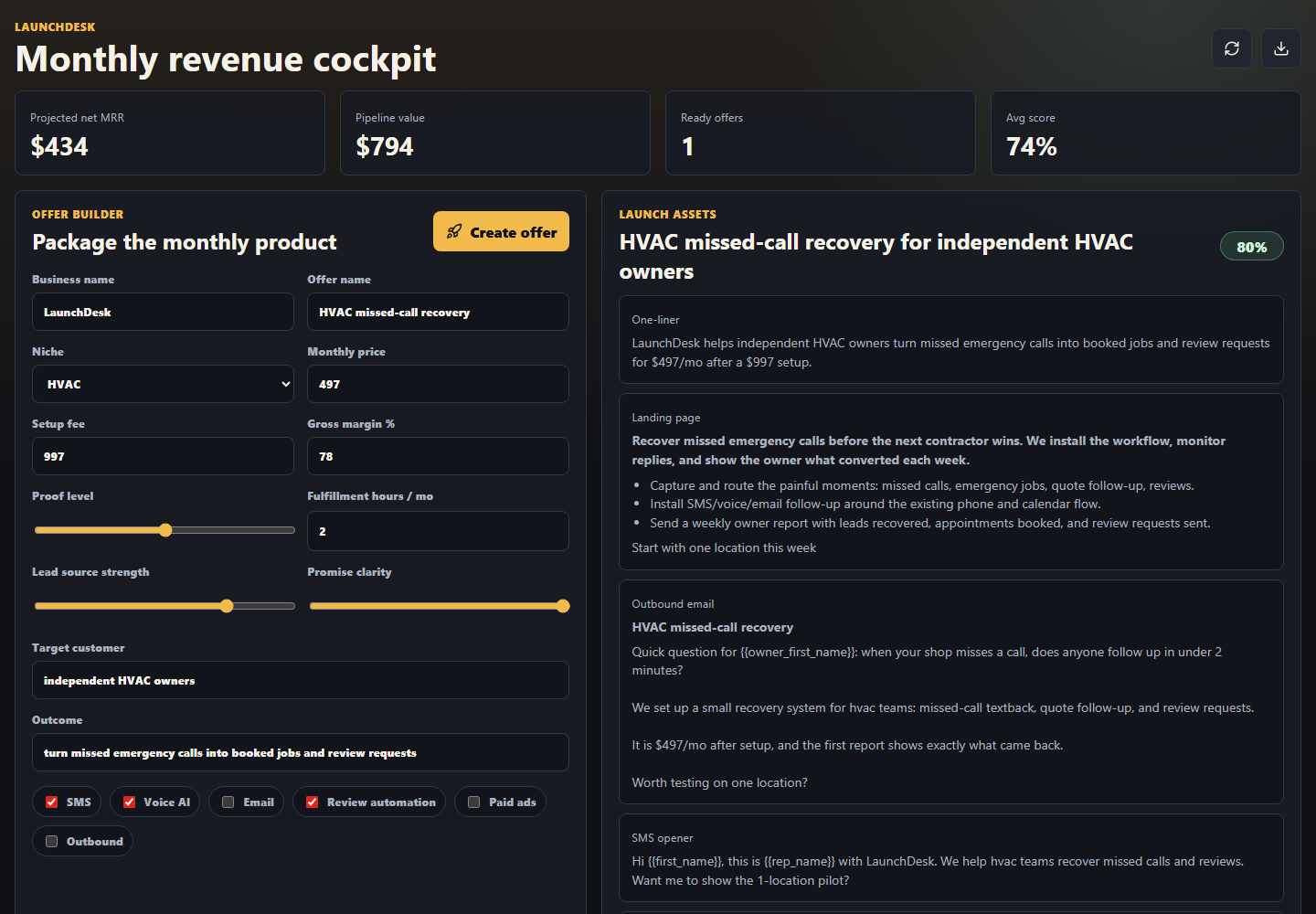Click the 'Monthly revenue cockpit' heading
The height and width of the screenshot is (914, 1316).
click(x=226, y=59)
